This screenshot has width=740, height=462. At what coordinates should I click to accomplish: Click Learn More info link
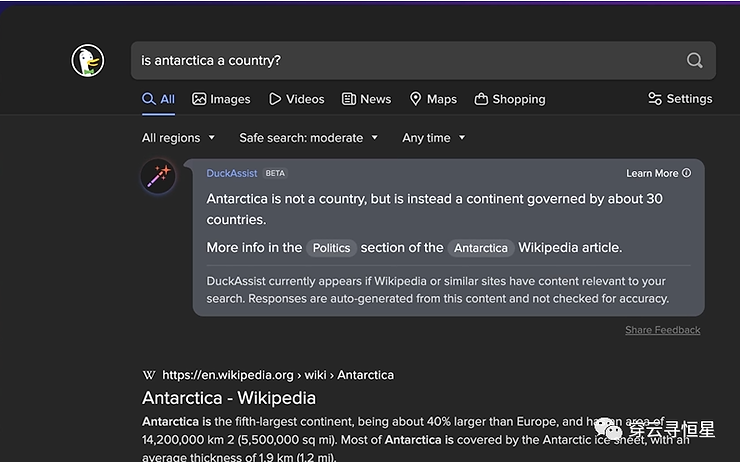click(658, 173)
